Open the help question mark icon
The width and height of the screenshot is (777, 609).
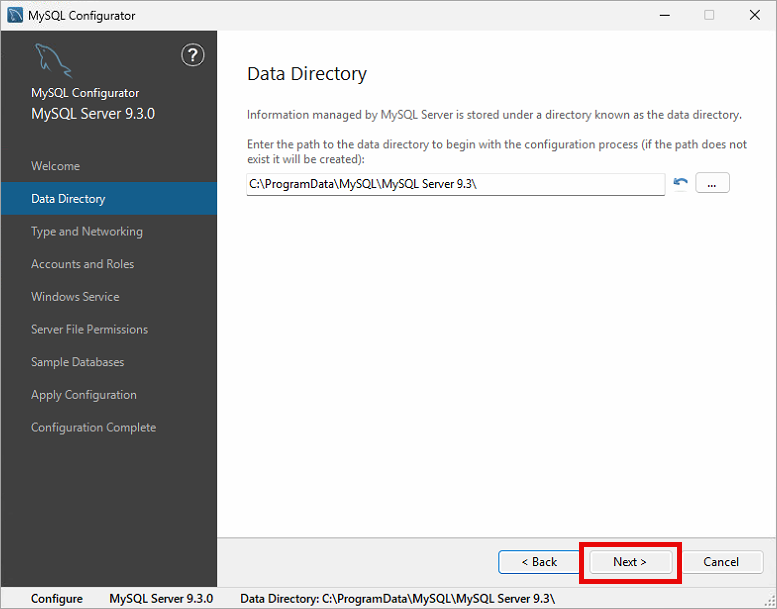(x=193, y=55)
